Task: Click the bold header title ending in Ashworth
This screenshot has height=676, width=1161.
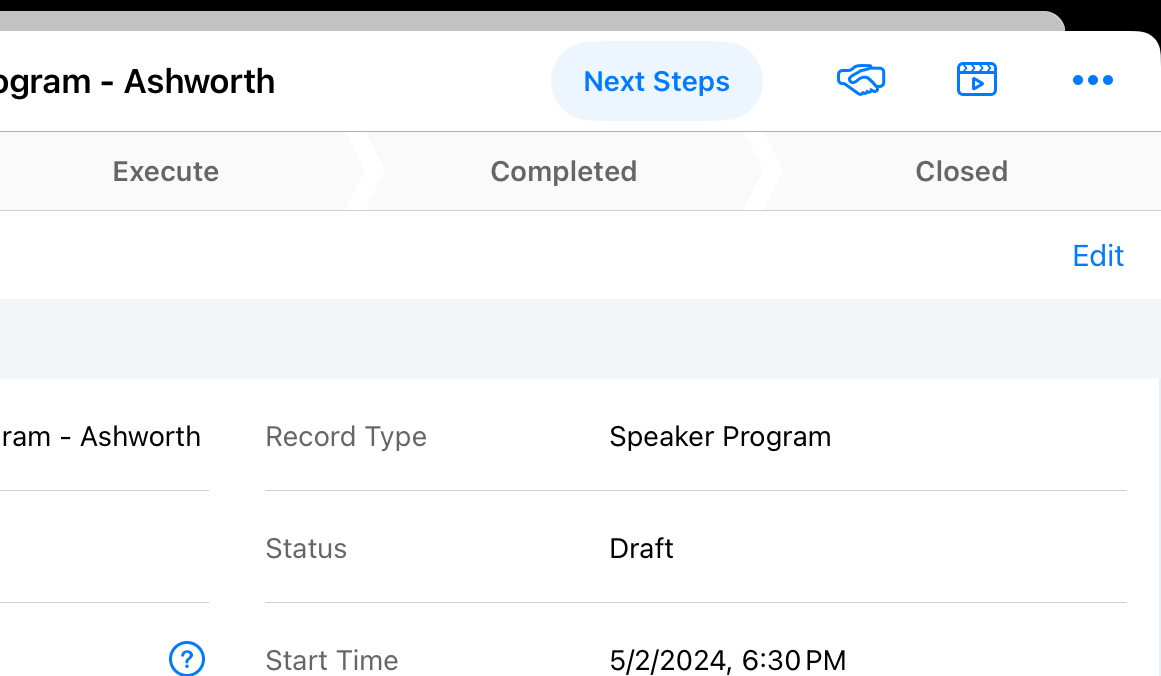Action: tap(138, 82)
